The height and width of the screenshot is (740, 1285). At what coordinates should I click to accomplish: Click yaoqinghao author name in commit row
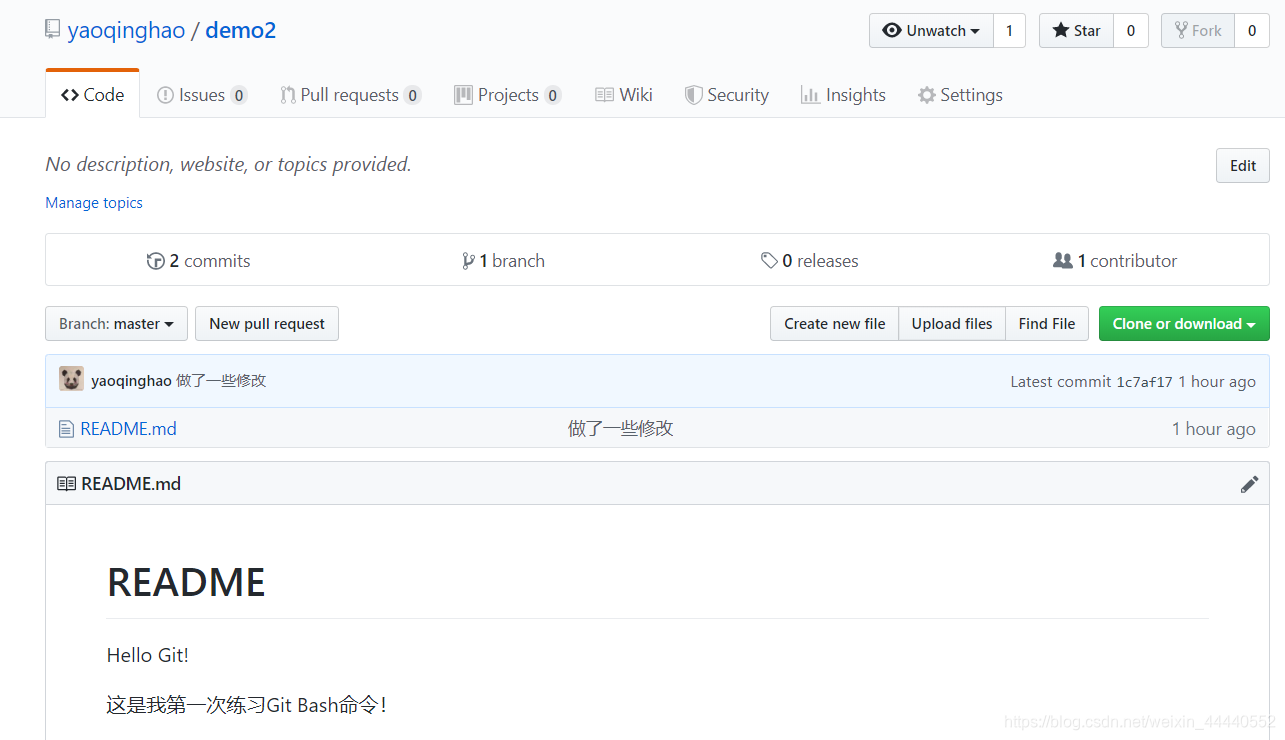[x=131, y=381]
